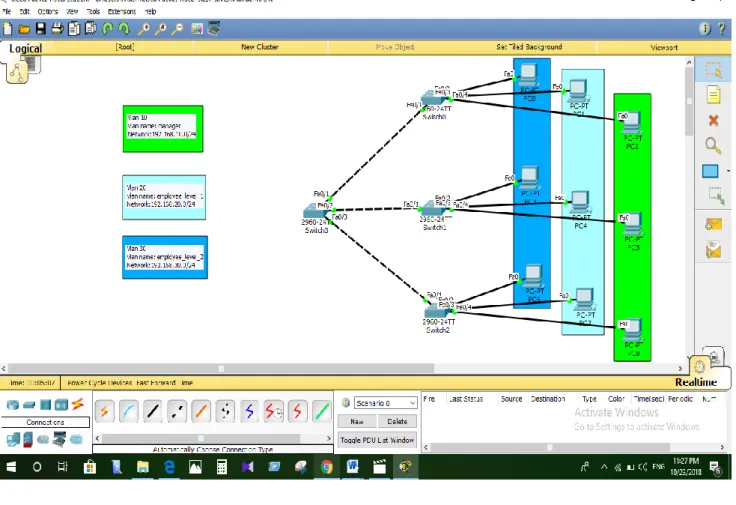
Task: Open the Scenario 0 dropdown
Action: click(385, 403)
